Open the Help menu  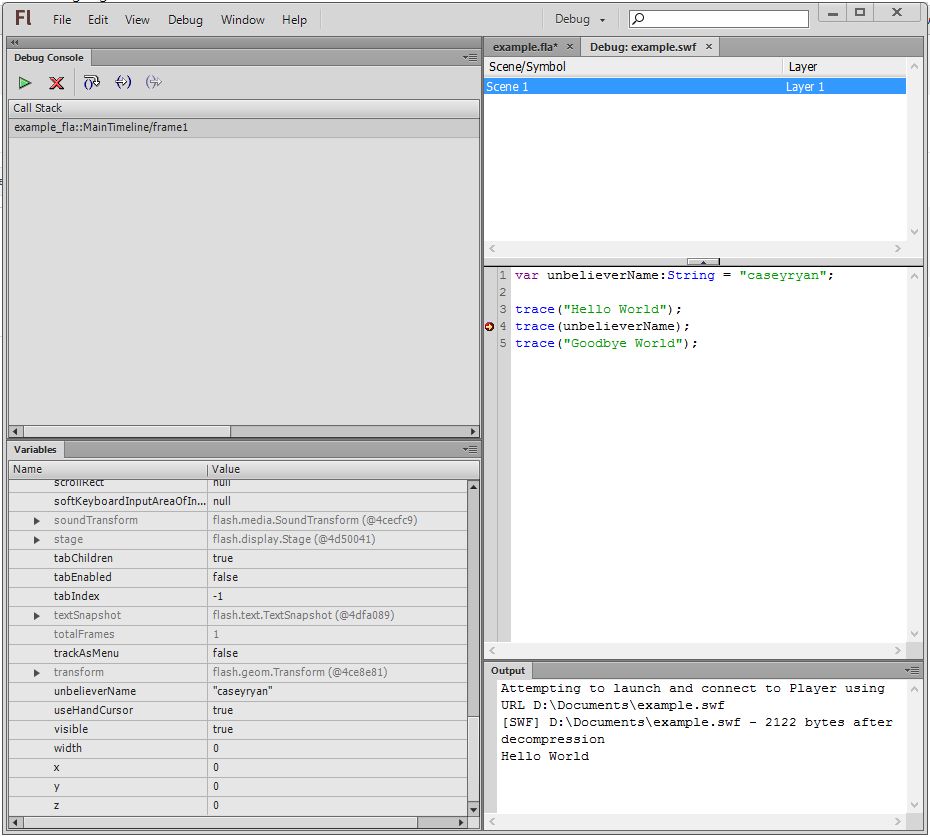point(294,20)
